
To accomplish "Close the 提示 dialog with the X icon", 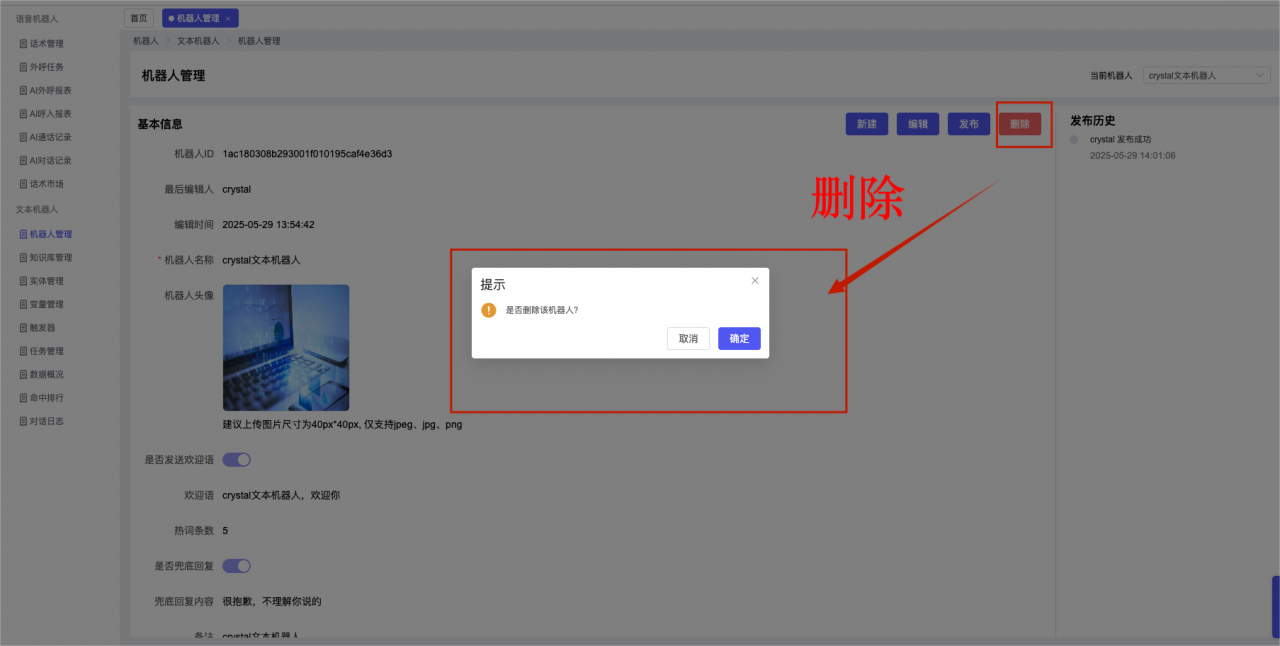I will (755, 281).
